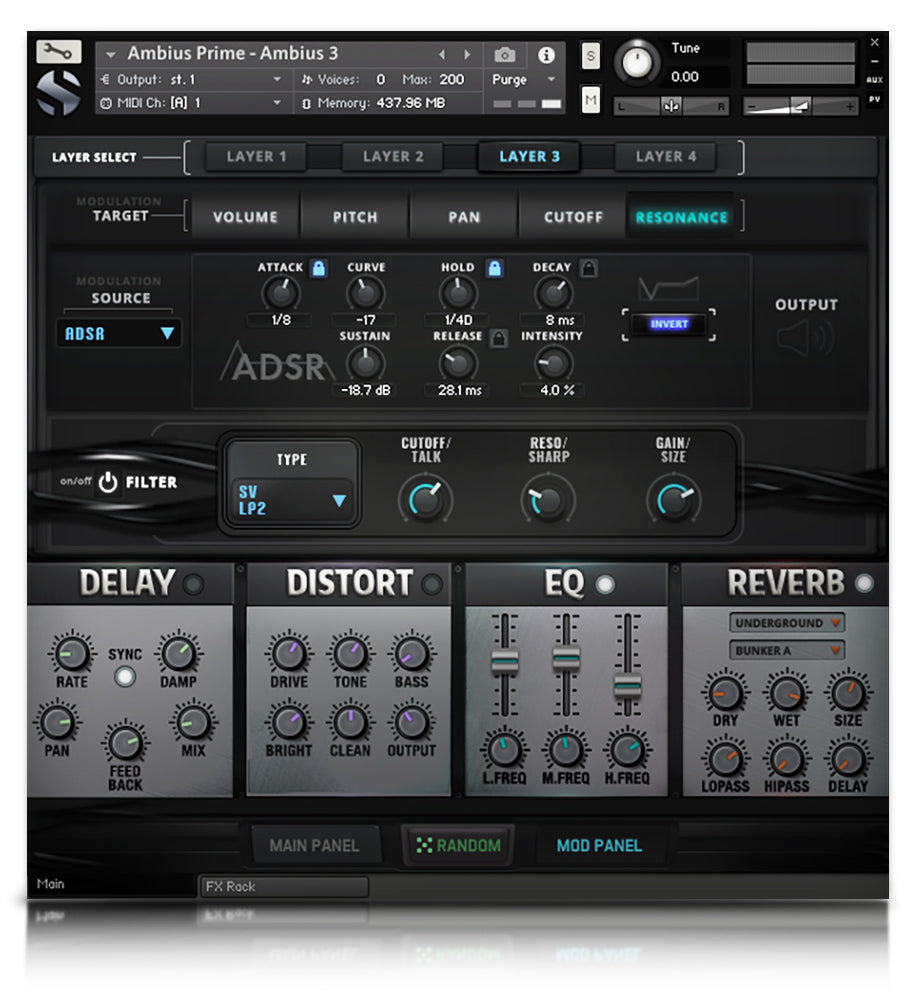The width and height of the screenshot is (911, 1002).
Task: Toggle the Filter on/off power button
Action: 108,483
